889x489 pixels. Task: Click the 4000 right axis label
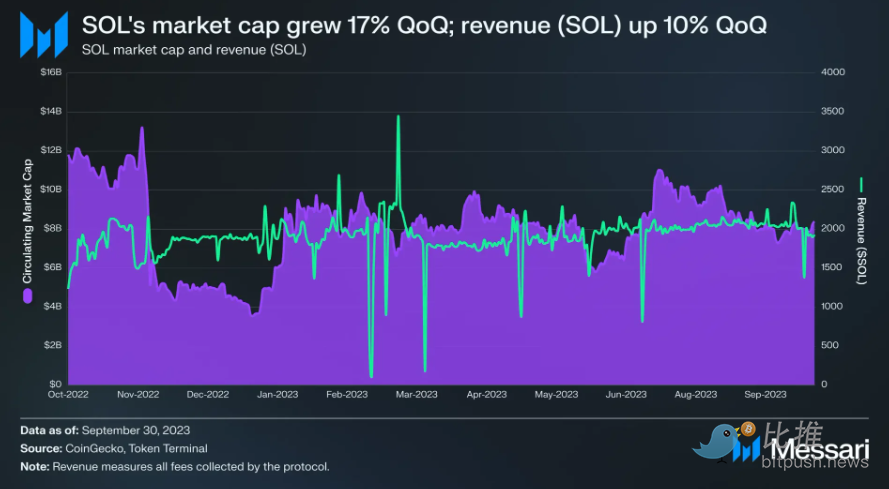[833, 72]
